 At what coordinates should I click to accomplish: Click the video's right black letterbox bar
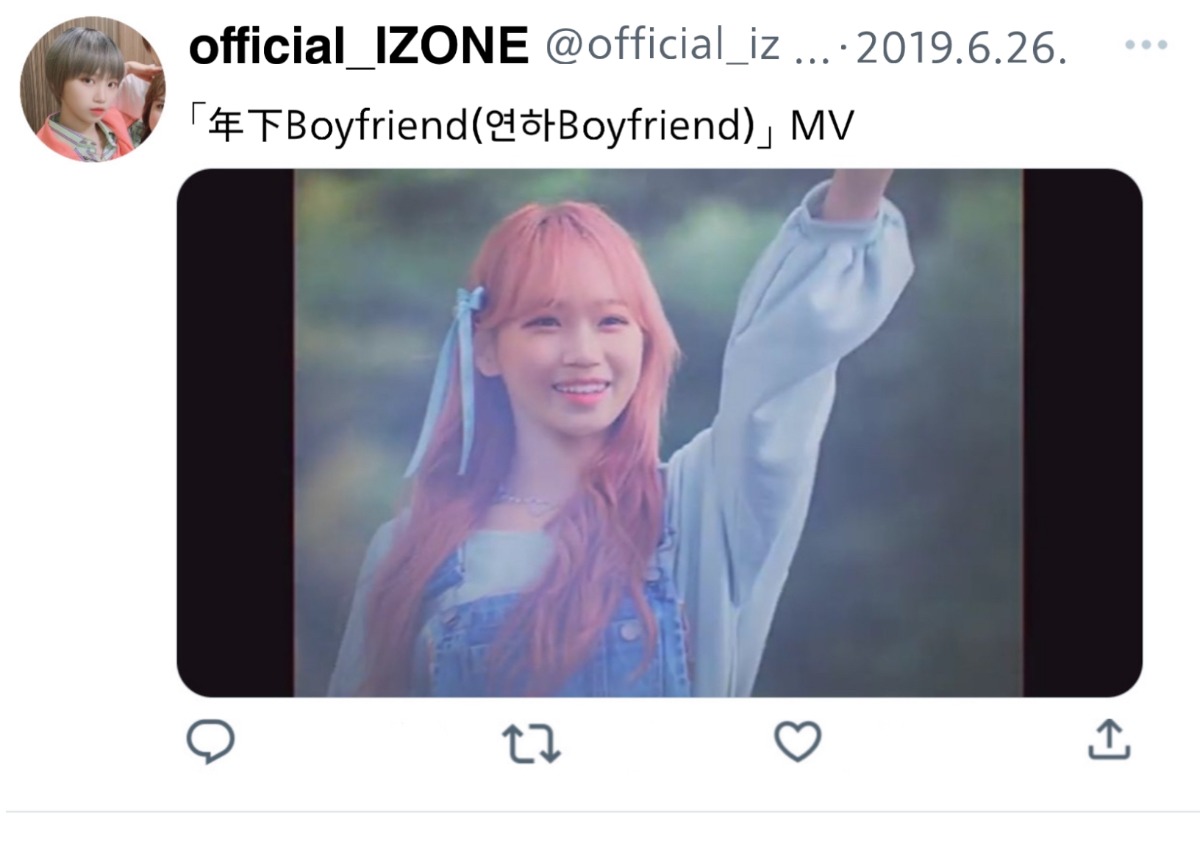coord(1082,433)
